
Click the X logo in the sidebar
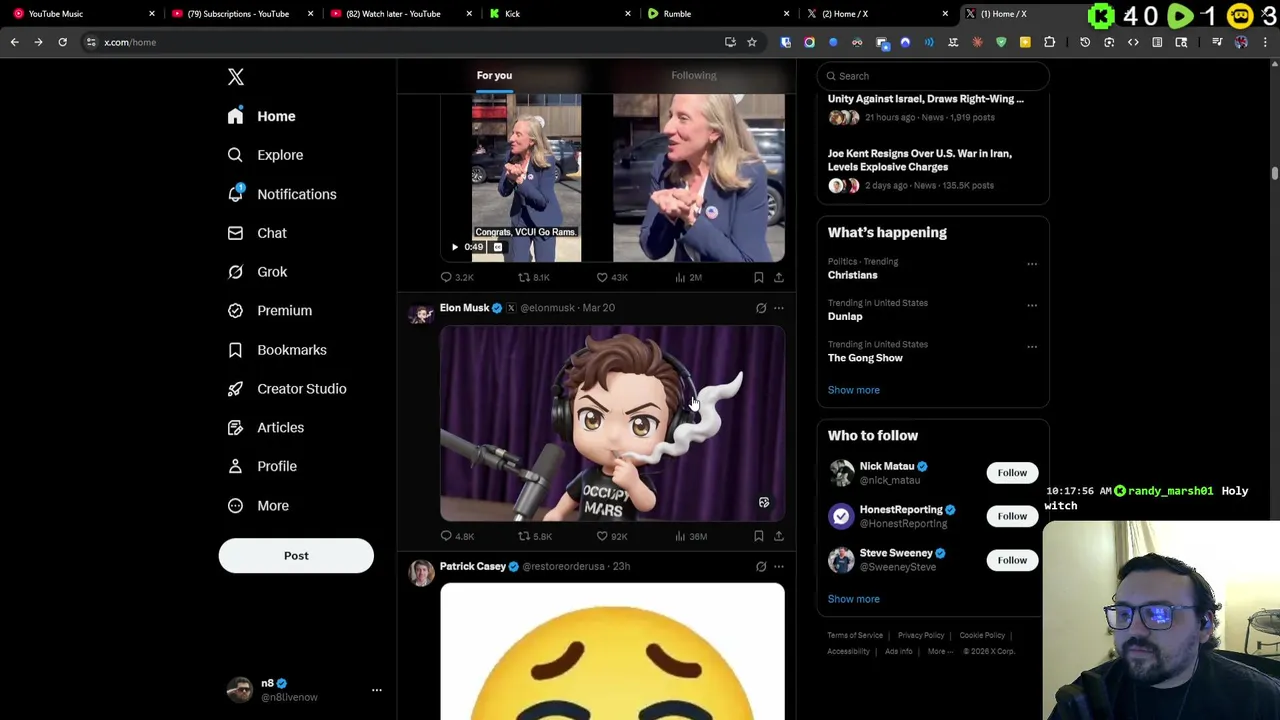click(236, 77)
